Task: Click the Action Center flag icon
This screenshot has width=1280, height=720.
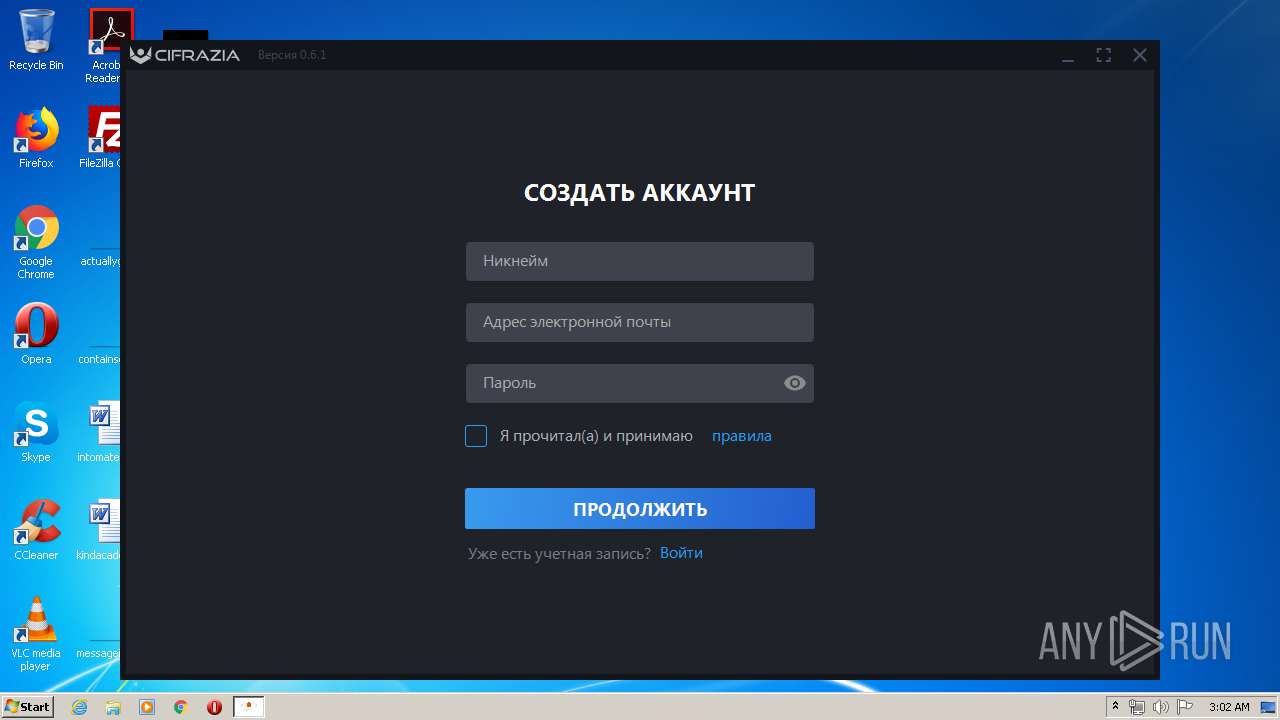Action: coord(1184,707)
